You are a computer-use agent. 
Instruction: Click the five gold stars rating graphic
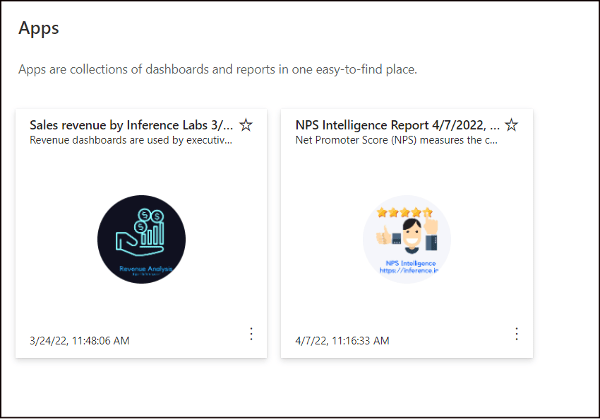click(x=404, y=212)
